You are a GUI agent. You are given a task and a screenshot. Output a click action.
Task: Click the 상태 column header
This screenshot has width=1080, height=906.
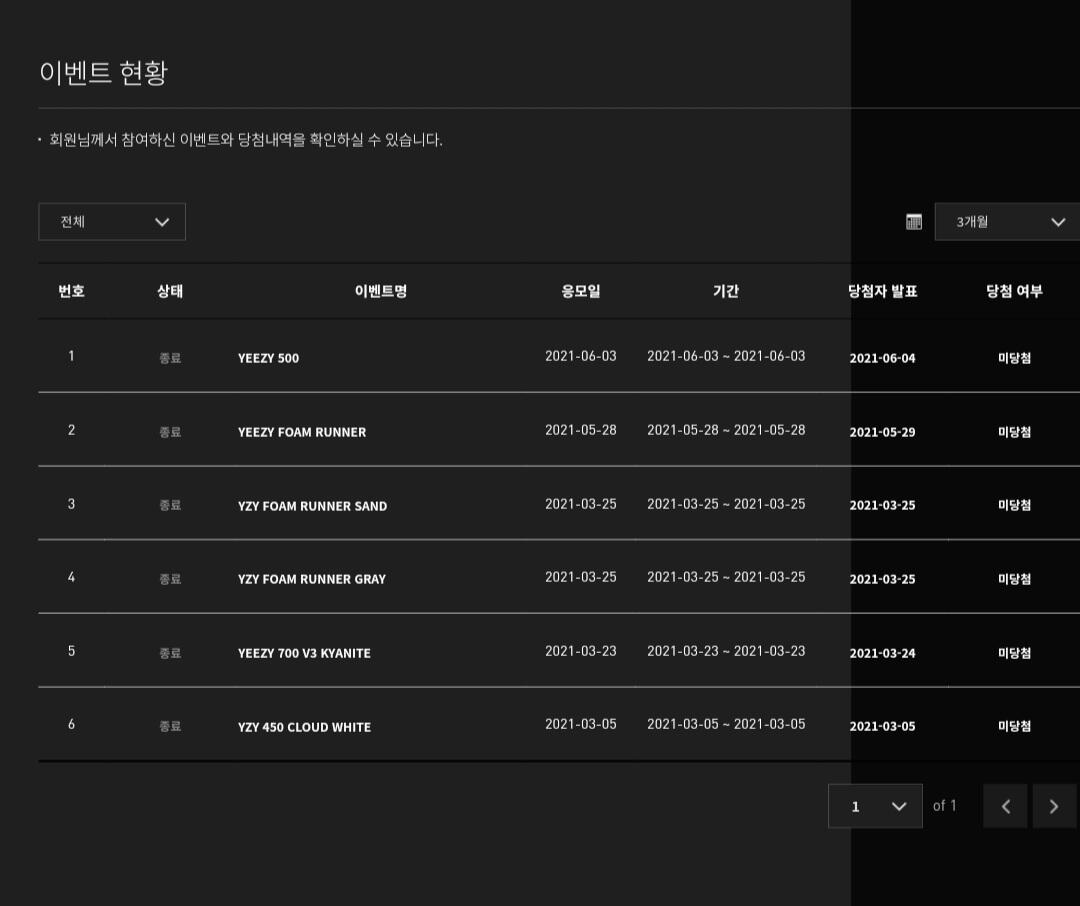tap(170, 291)
